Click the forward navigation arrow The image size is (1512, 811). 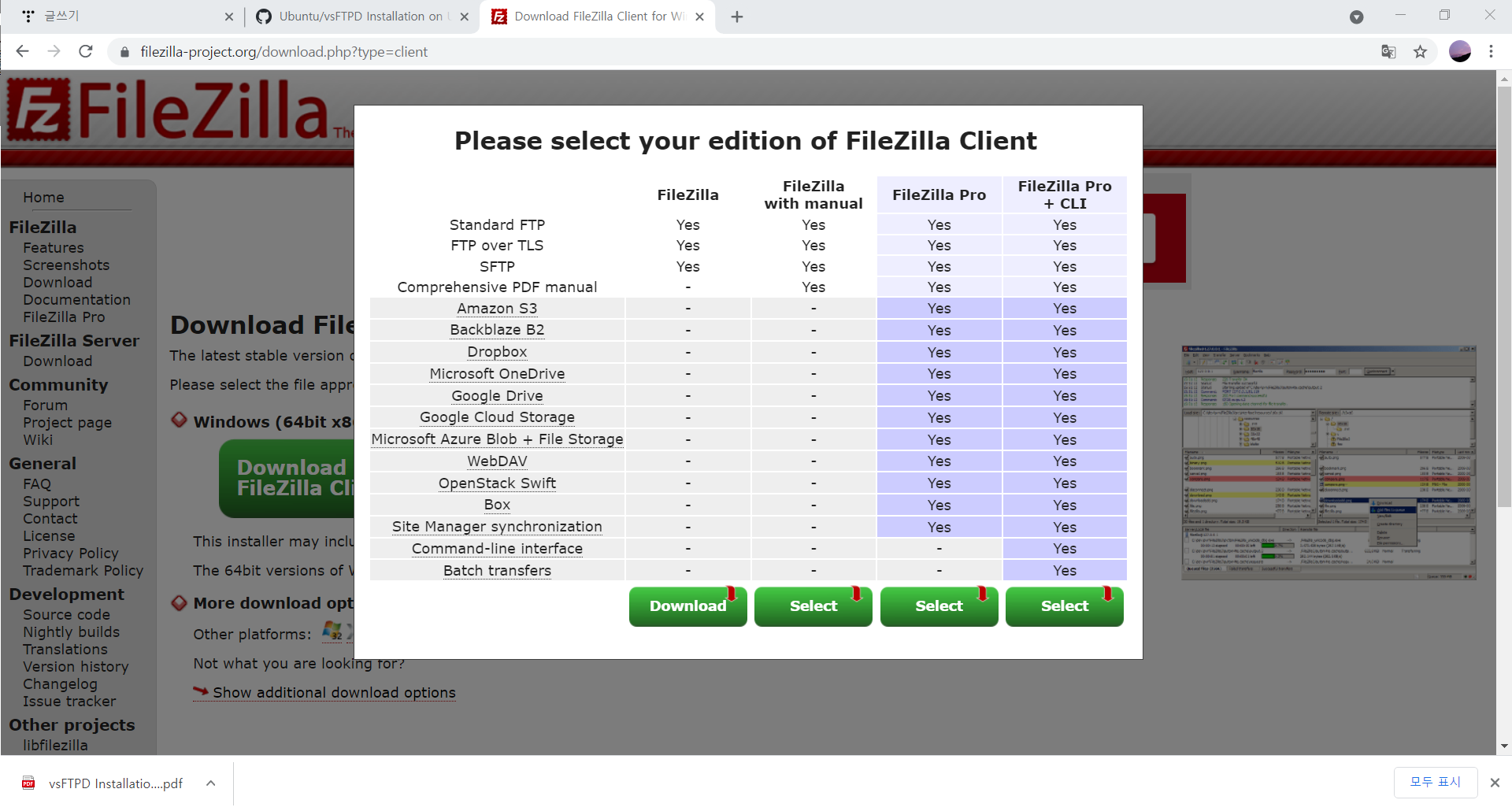[x=54, y=51]
